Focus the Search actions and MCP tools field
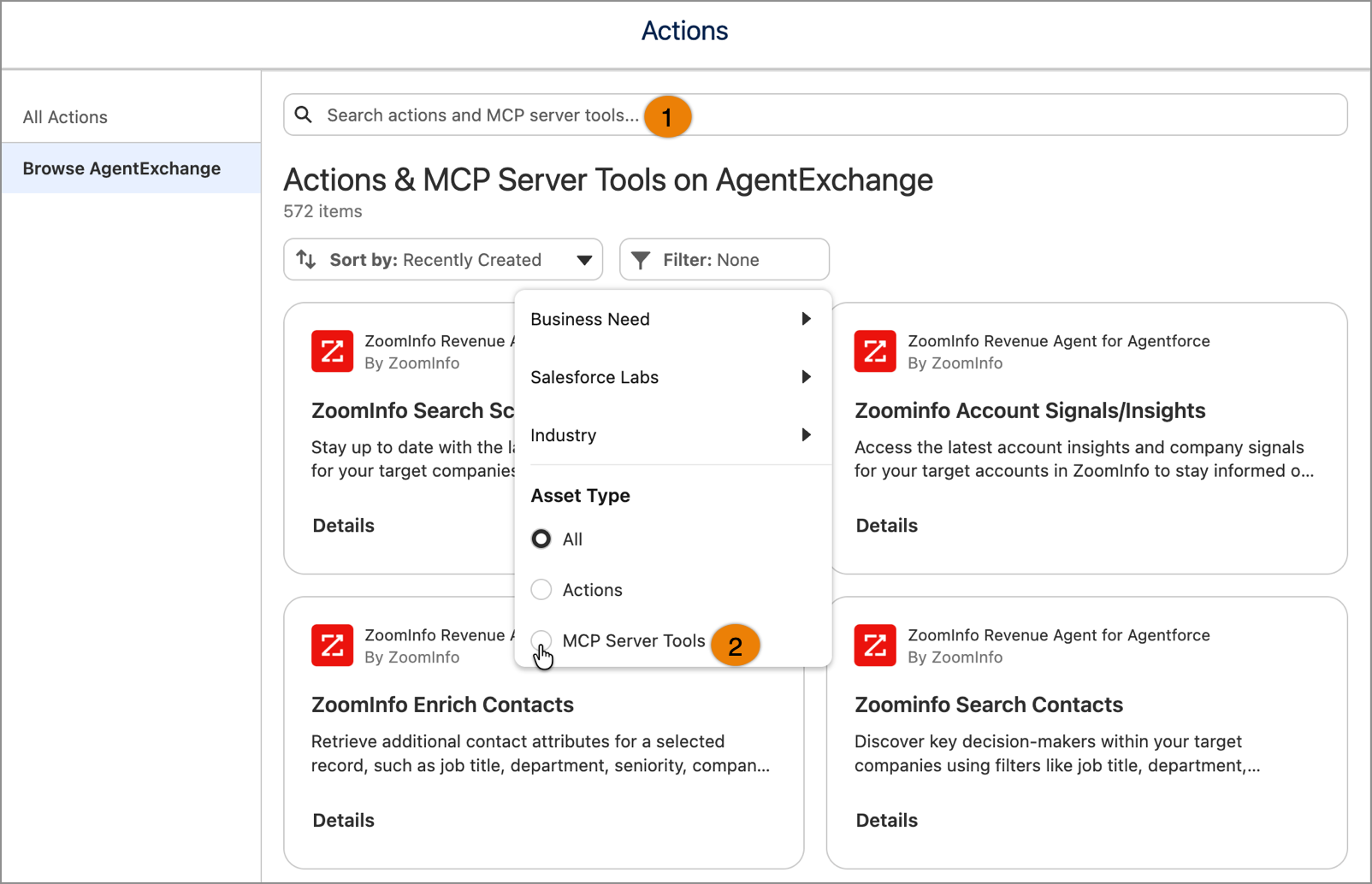 pos(815,115)
